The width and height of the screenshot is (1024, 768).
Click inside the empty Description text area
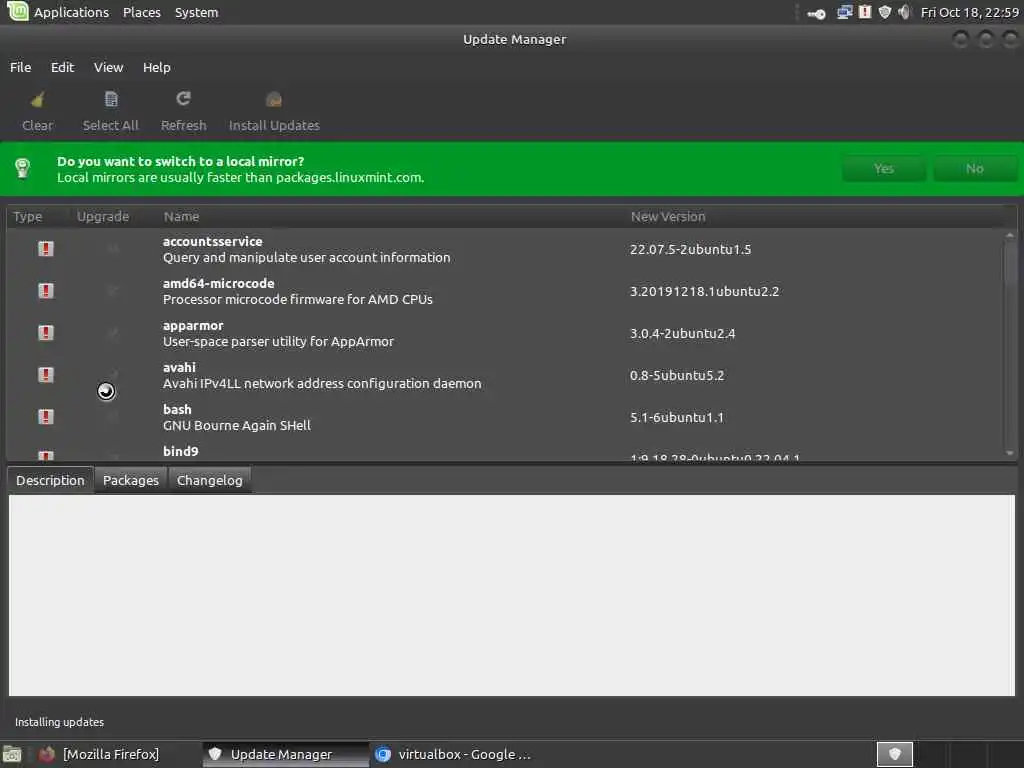(x=512, y=595)
